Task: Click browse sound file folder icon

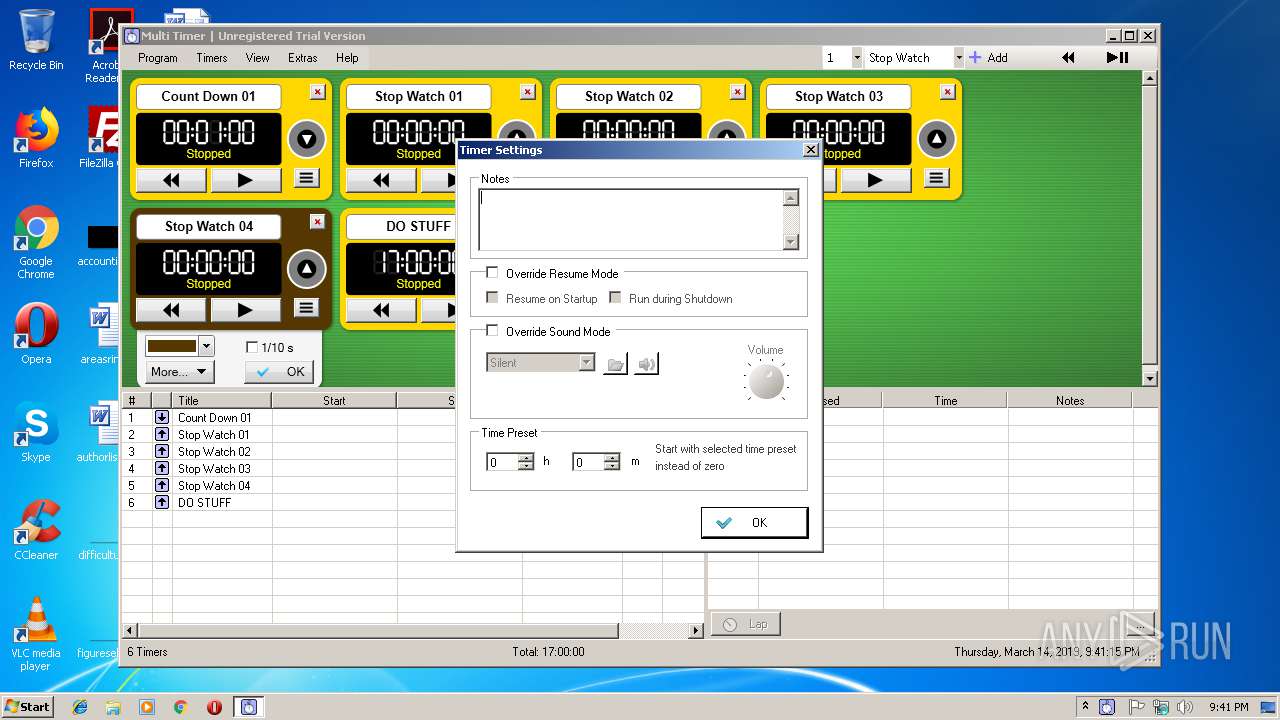Action: point(616,364)
